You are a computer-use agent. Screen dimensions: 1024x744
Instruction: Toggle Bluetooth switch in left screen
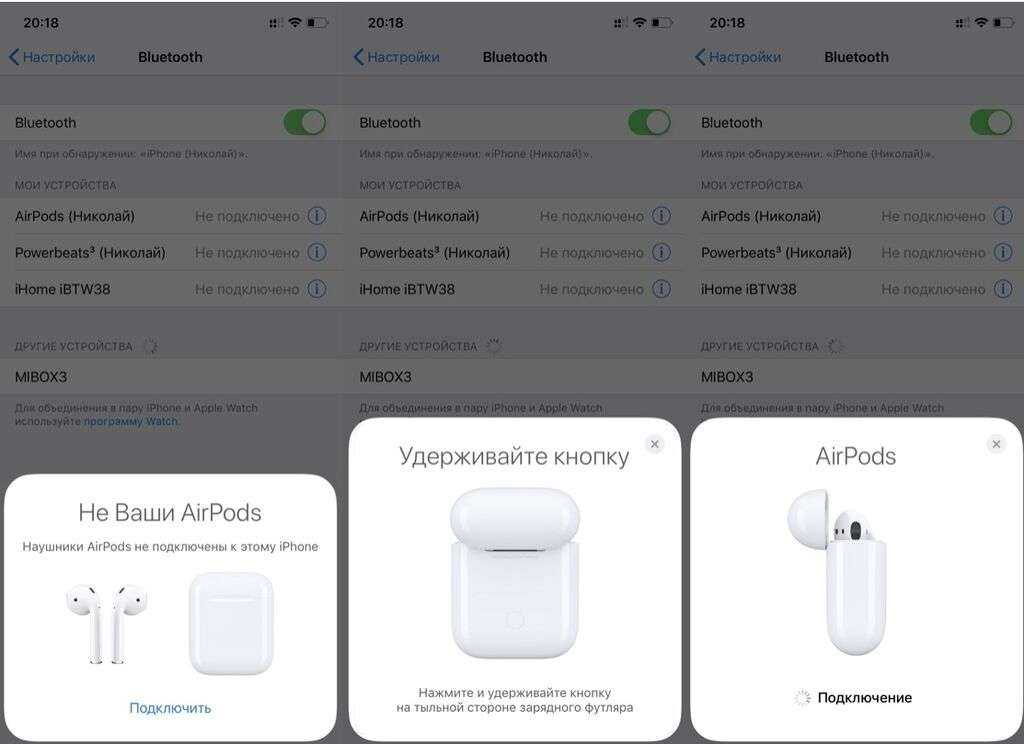click(x=305, y=122)
